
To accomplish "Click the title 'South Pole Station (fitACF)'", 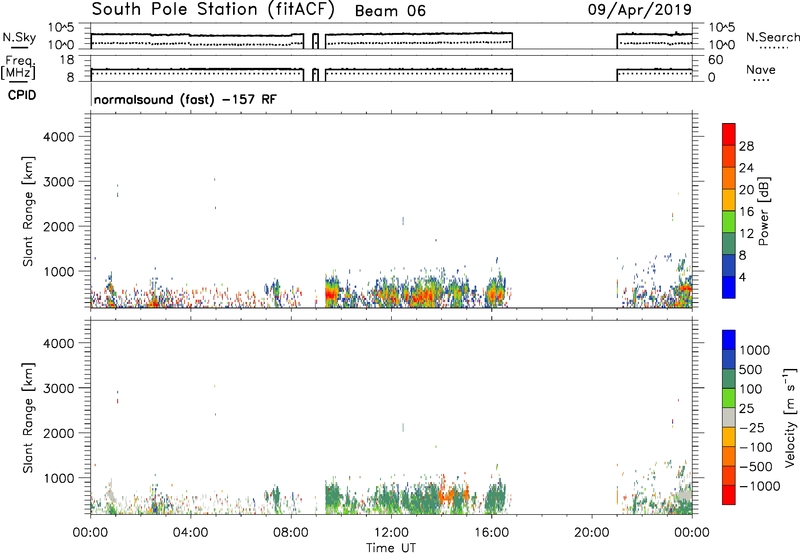I will tap(213, 10).
